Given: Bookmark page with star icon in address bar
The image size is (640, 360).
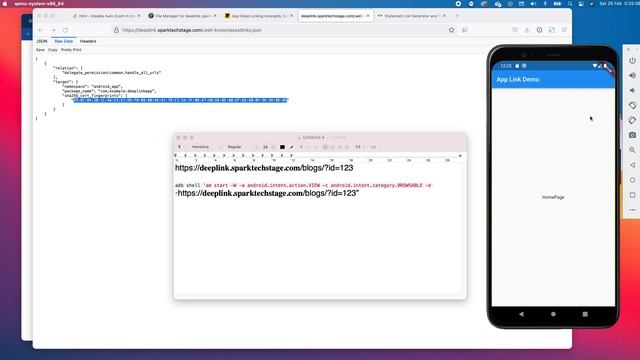Looking at the screenshot, I should (451, 30).
